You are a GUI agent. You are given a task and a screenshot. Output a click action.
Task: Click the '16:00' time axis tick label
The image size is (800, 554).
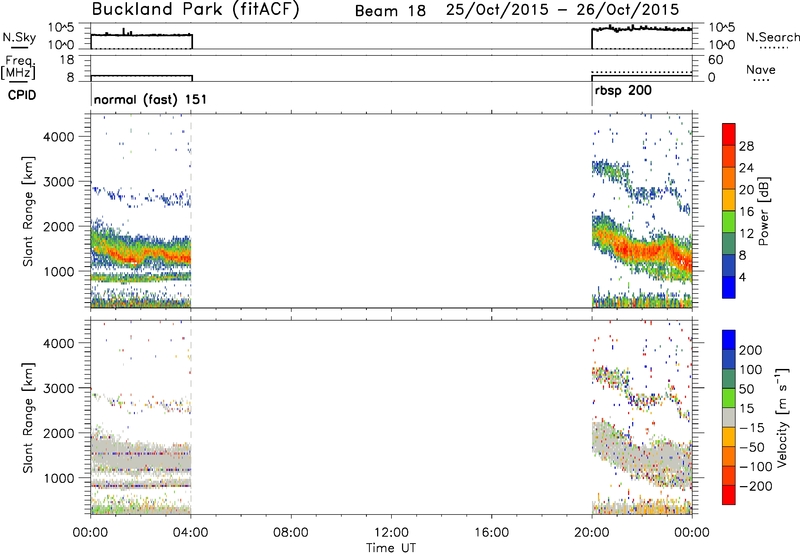click(491, 533)
